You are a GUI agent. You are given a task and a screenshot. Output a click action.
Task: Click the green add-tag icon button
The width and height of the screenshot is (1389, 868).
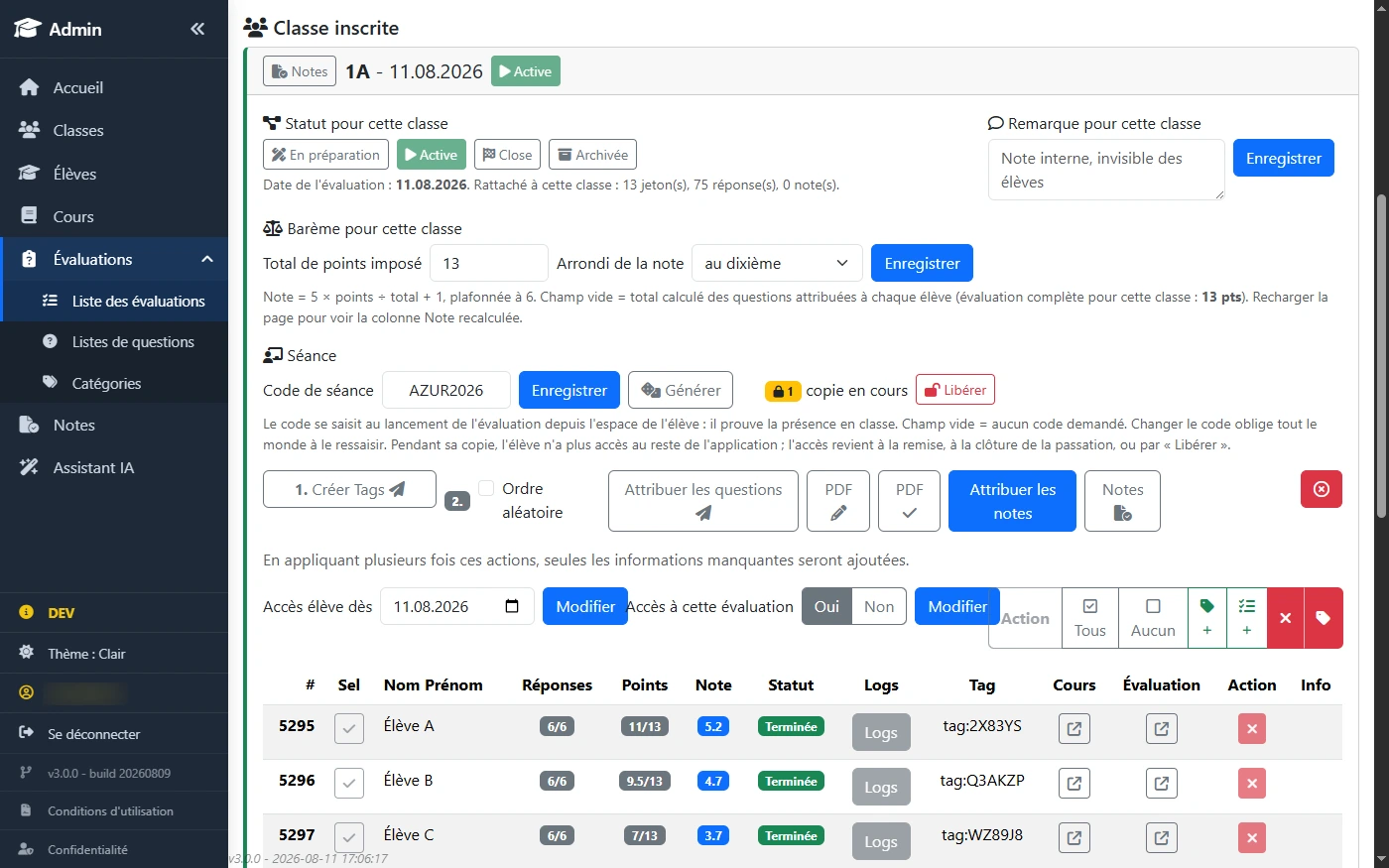click(x=1207, y=618)
